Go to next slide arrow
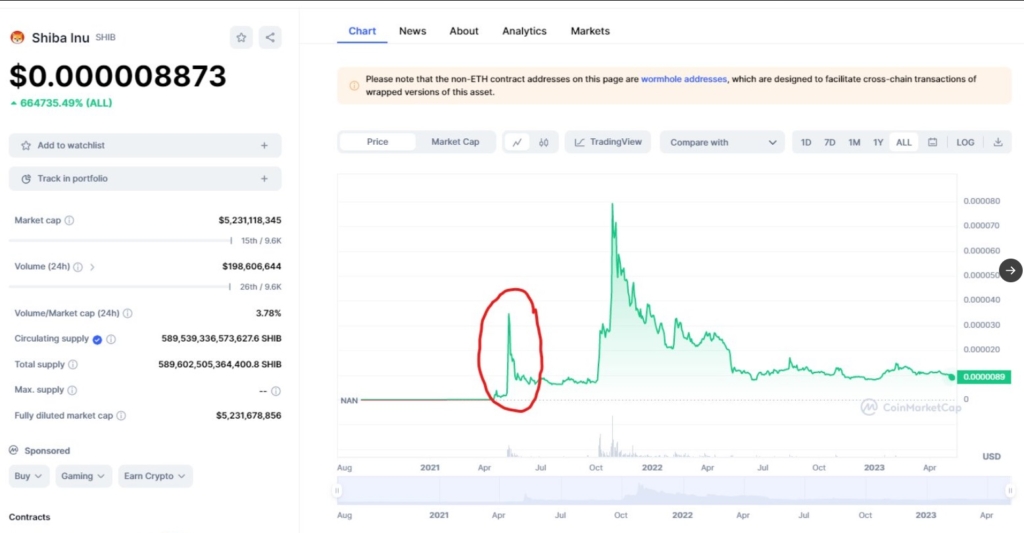Viewport: 1024px width, 533px height. (x=1010, y=270)
